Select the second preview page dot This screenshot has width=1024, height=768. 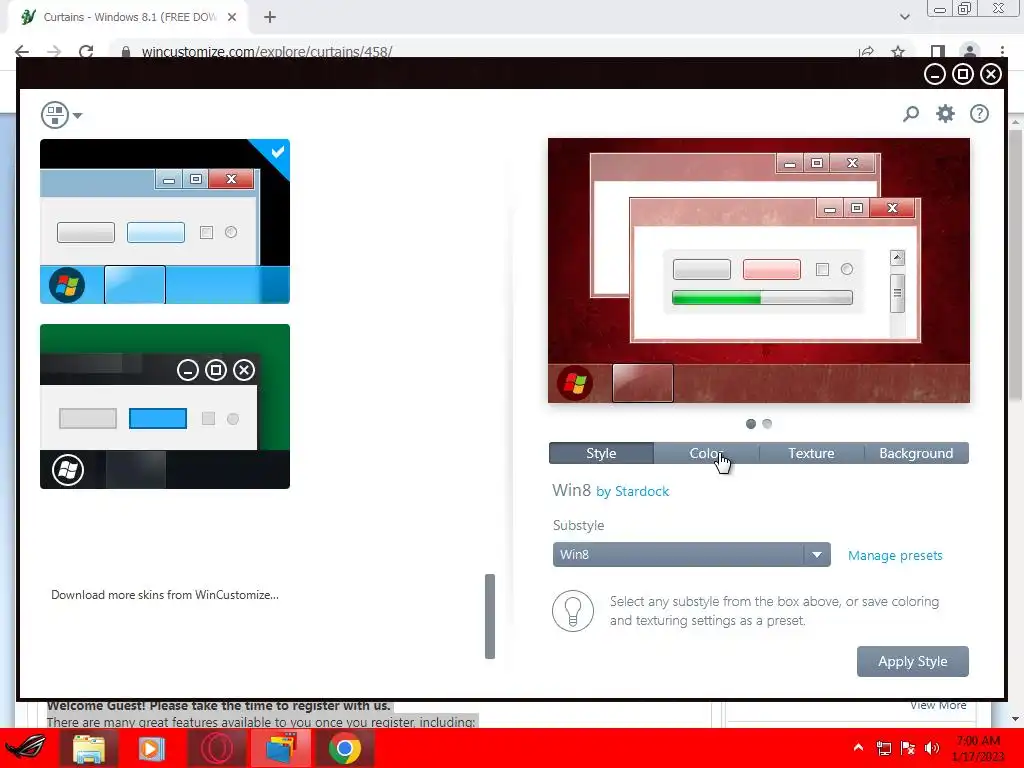tap(767, 424)
